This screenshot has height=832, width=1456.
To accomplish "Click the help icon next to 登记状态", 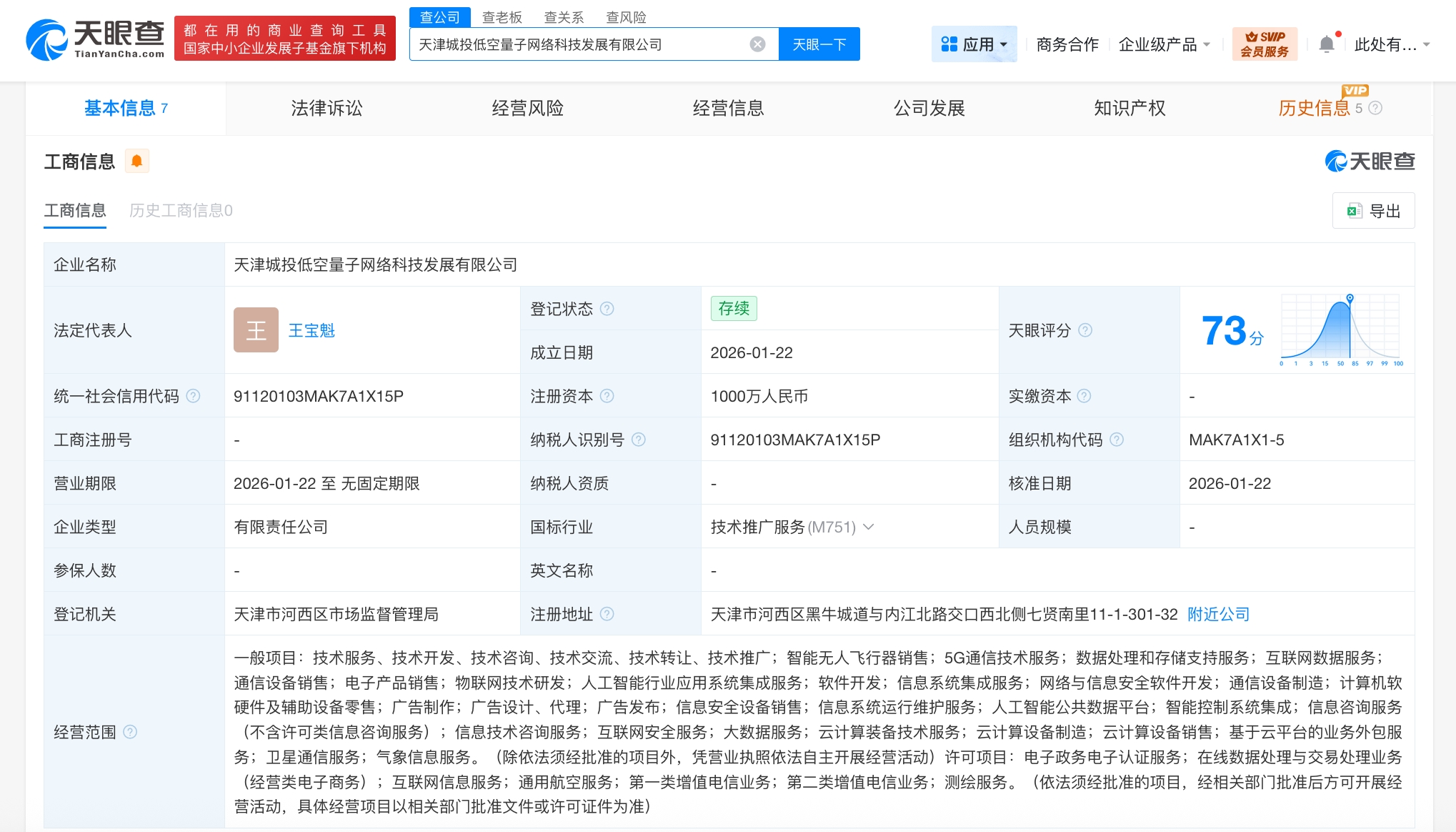I will pos(607,309).
